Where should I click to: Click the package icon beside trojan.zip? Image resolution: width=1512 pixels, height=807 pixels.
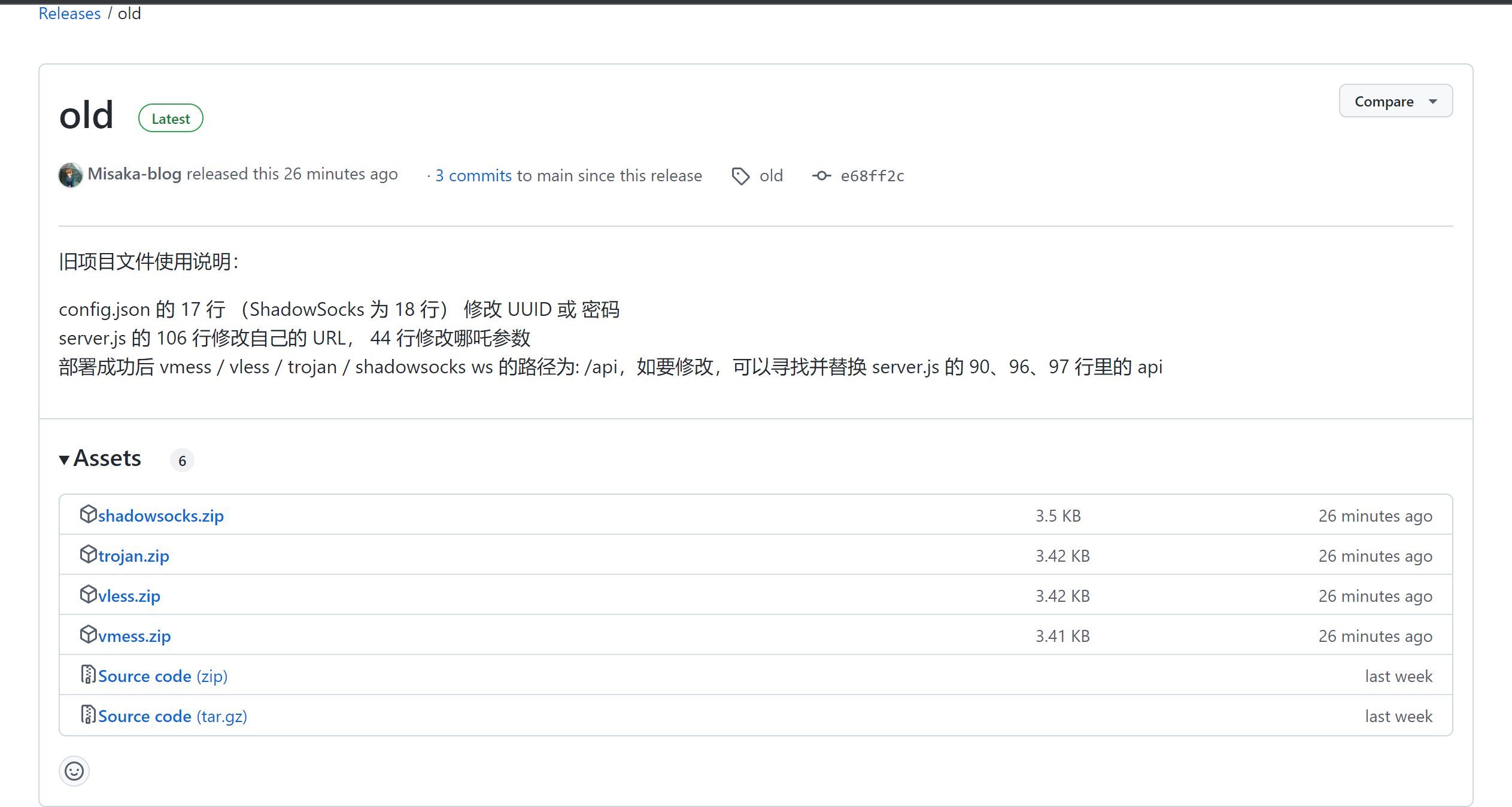(88, 554)
